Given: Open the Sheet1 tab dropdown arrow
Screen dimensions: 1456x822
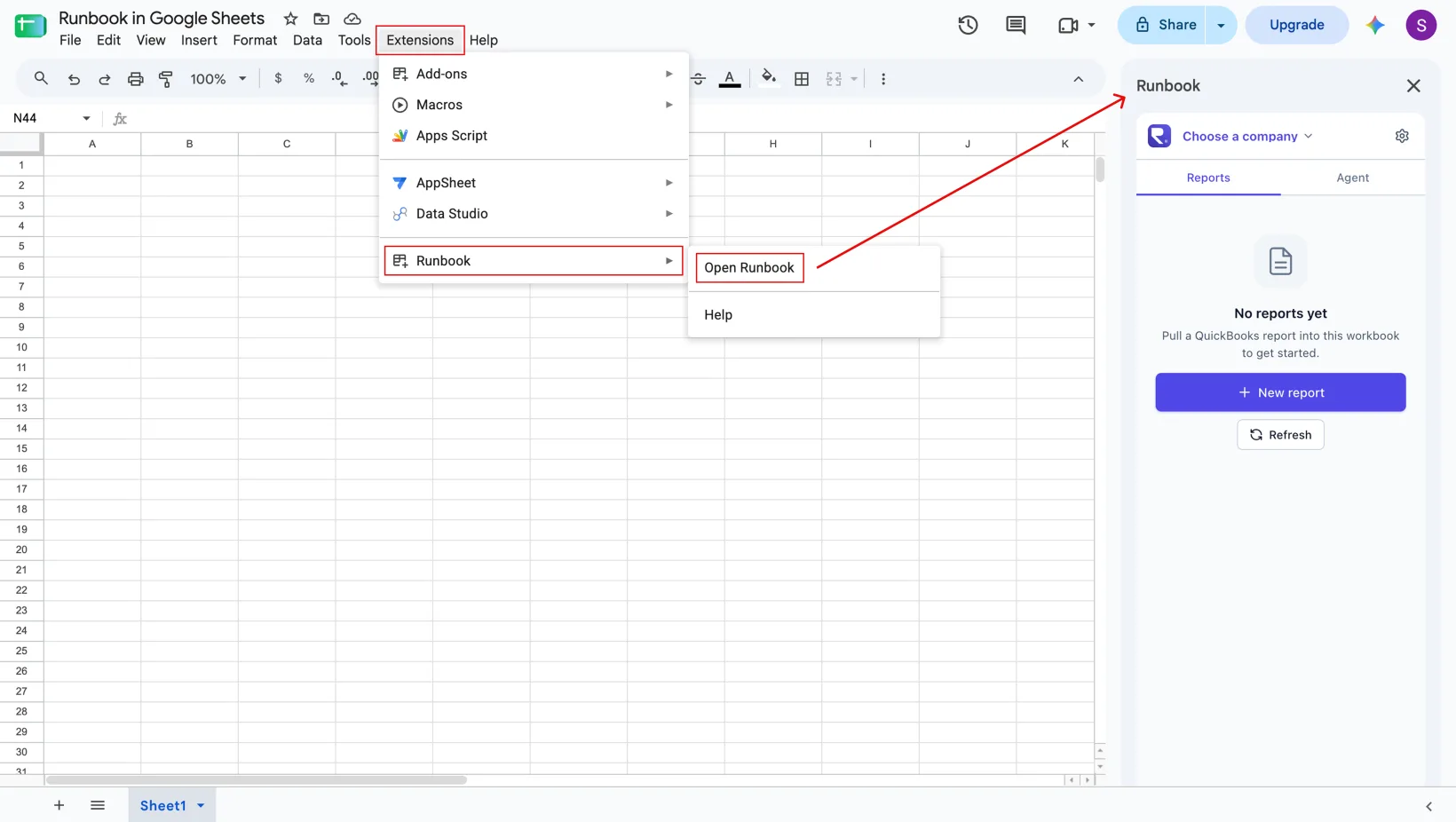Looking at the screenshot, I should coord(201,805).
